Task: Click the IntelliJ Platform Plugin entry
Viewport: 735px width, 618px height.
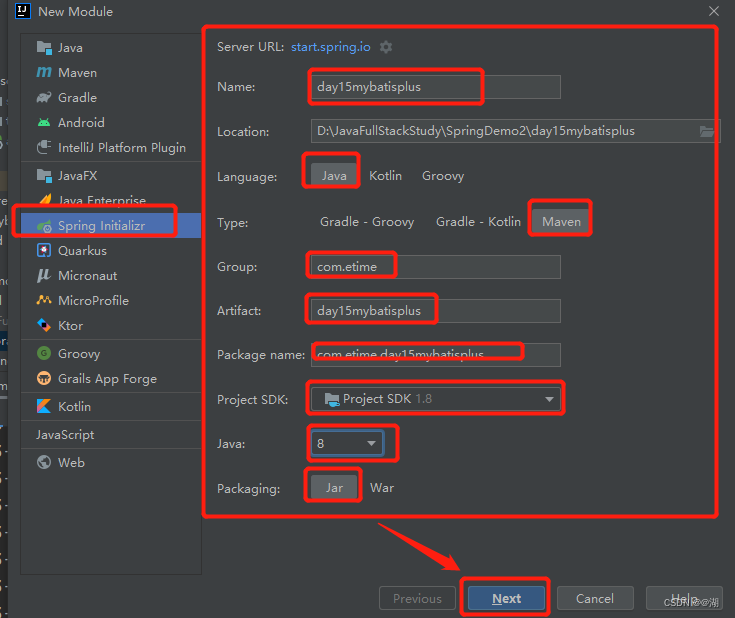Action: coord(111,148)
